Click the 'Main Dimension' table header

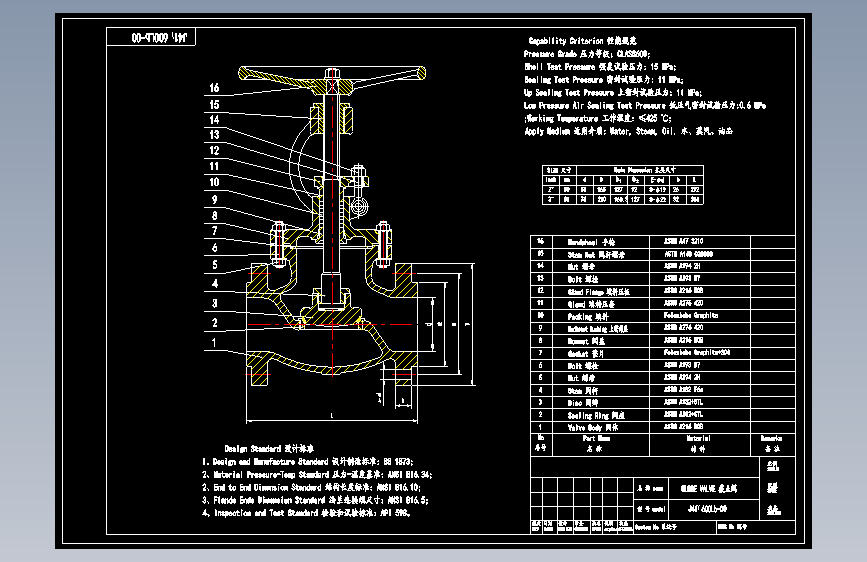pos(639,170)
